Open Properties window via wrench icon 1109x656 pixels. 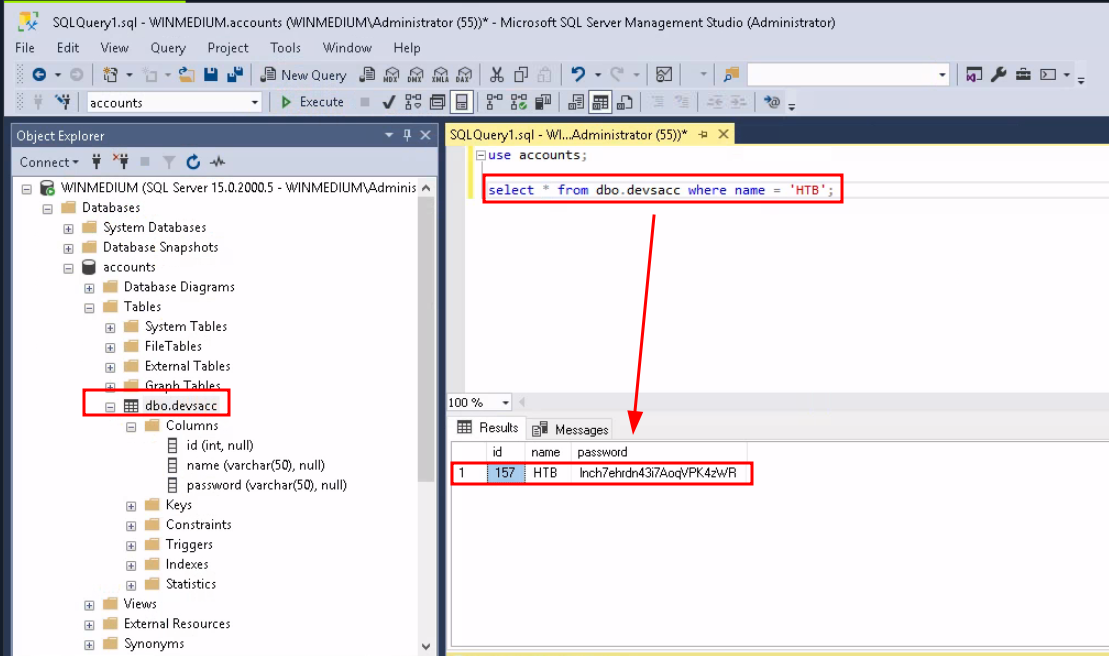click(x=998, y=75)
